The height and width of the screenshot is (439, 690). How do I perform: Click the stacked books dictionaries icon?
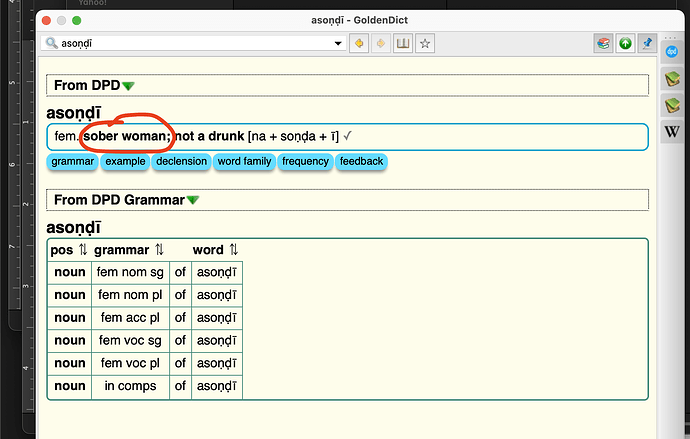point(603,44)
